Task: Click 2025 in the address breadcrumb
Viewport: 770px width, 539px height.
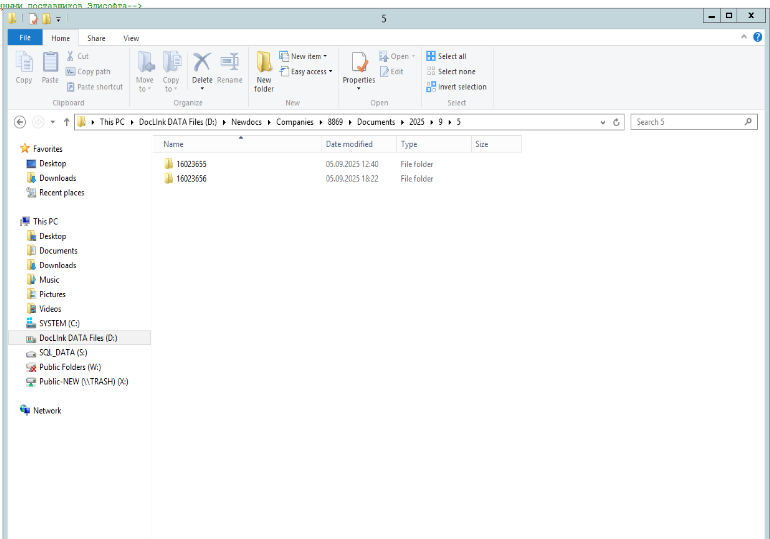Action: click(417, 122)
